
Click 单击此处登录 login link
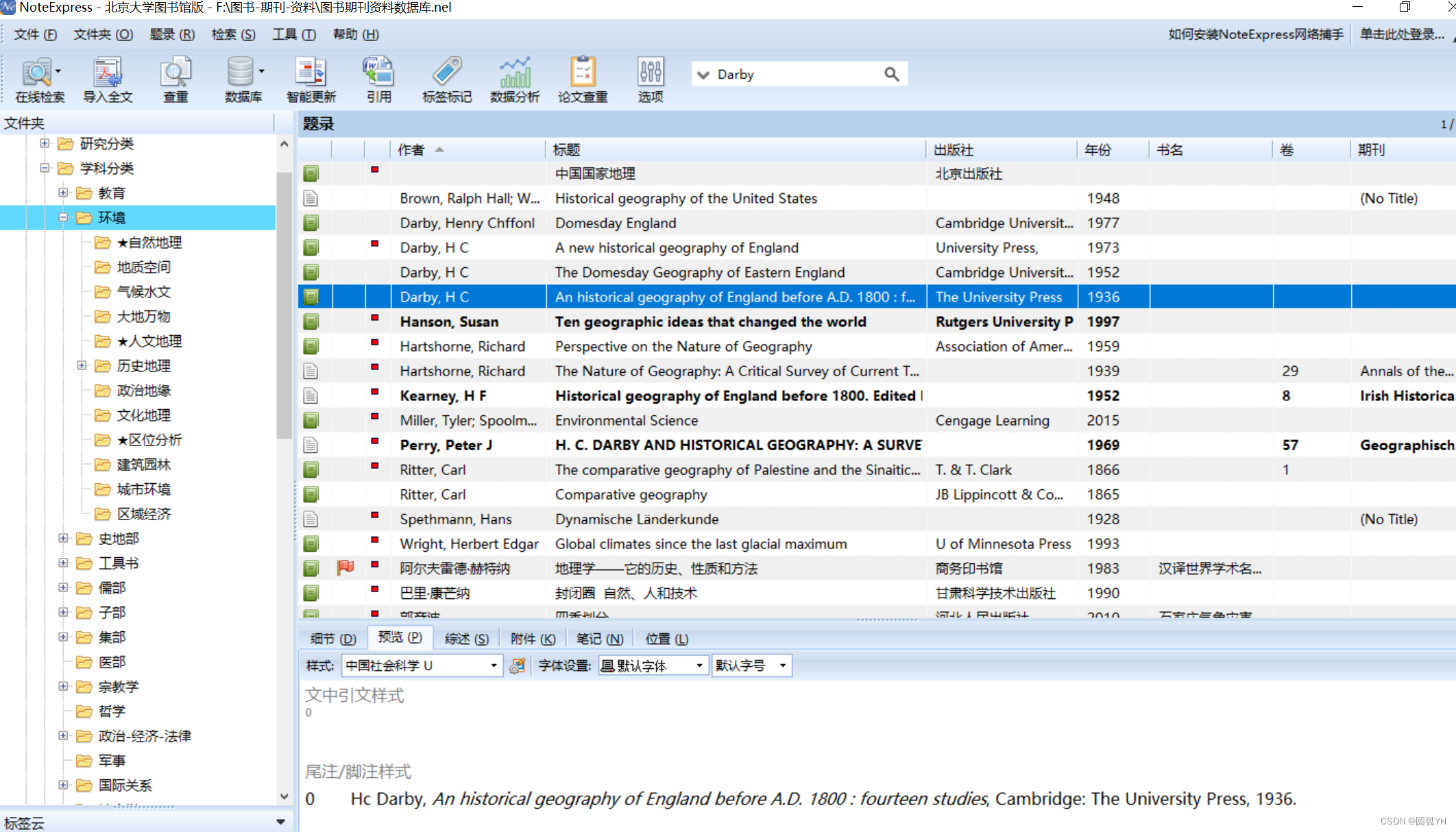click(1402, 34)
